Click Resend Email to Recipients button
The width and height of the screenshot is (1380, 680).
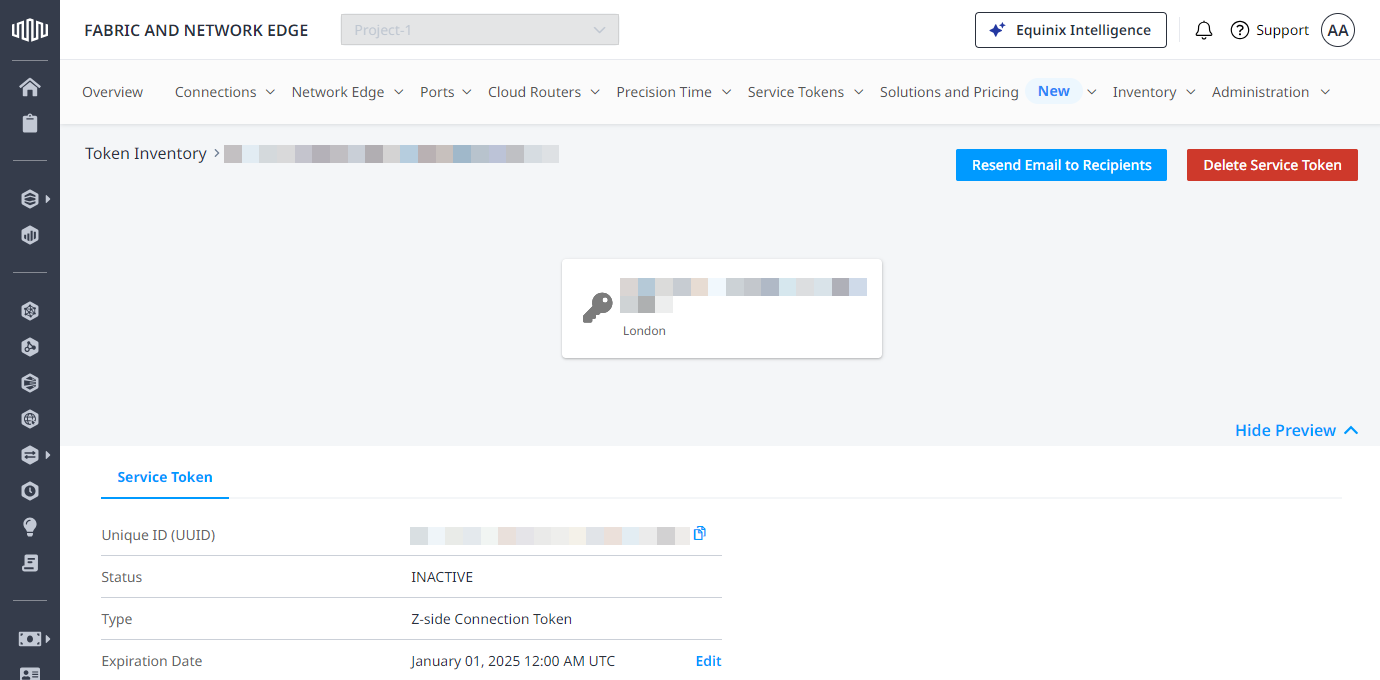pos(1061,165)
